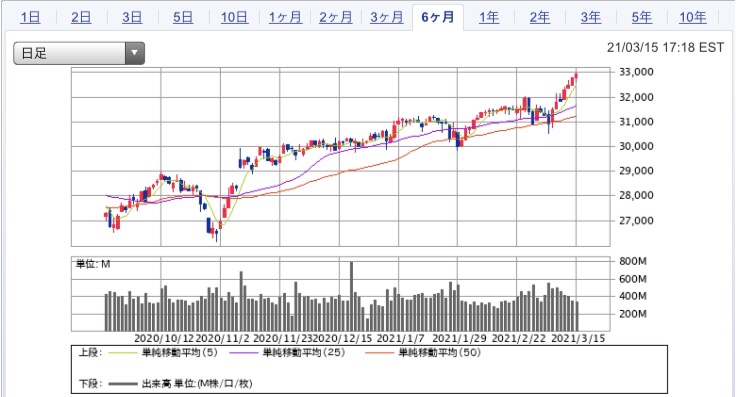This screenshot has width=740, height=397.
Task: Select the 3年 range tab
Action: tap(591, 17)
